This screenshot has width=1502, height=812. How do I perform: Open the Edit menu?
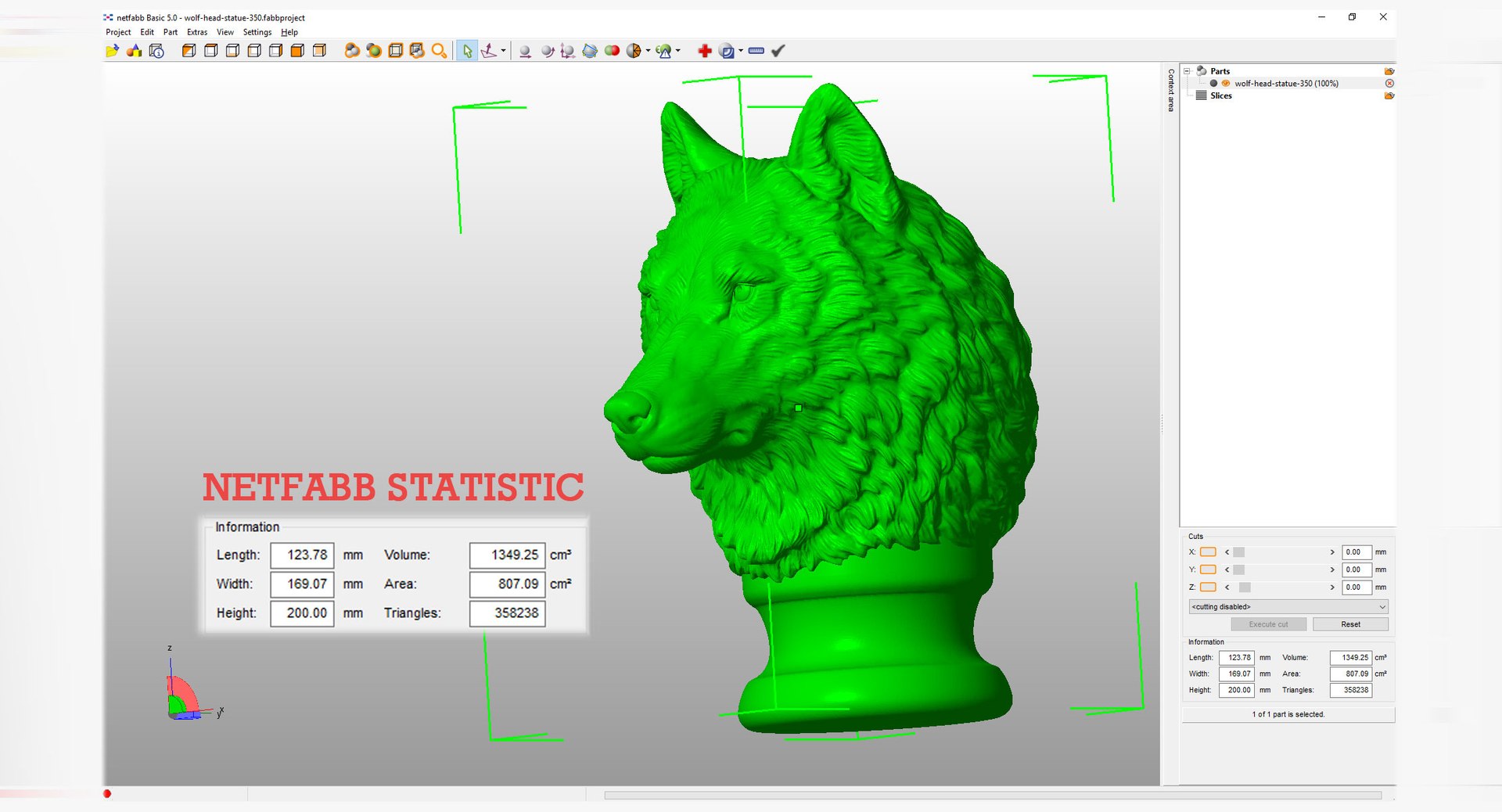(x=147, y=32)
